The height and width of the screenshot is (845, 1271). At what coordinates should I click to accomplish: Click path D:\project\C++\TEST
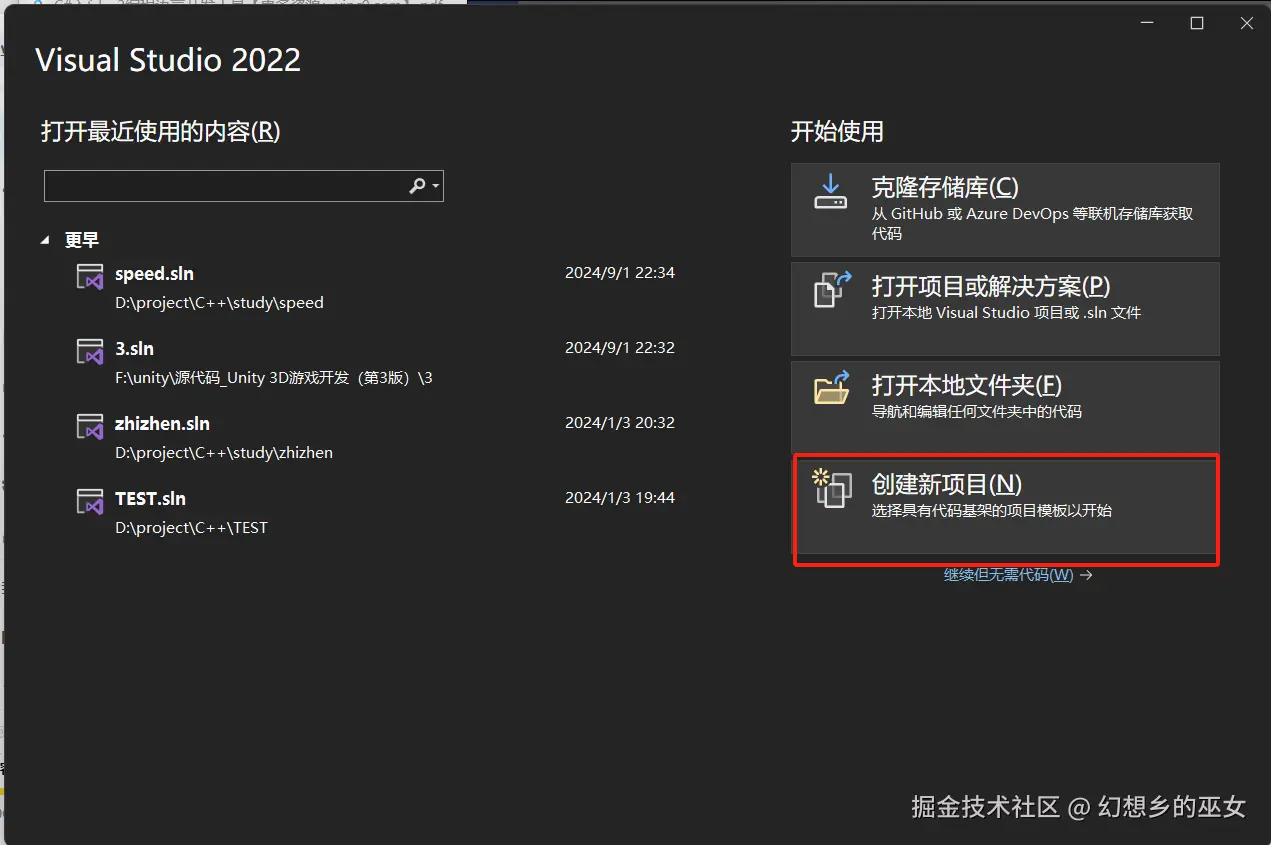(191, 527)
